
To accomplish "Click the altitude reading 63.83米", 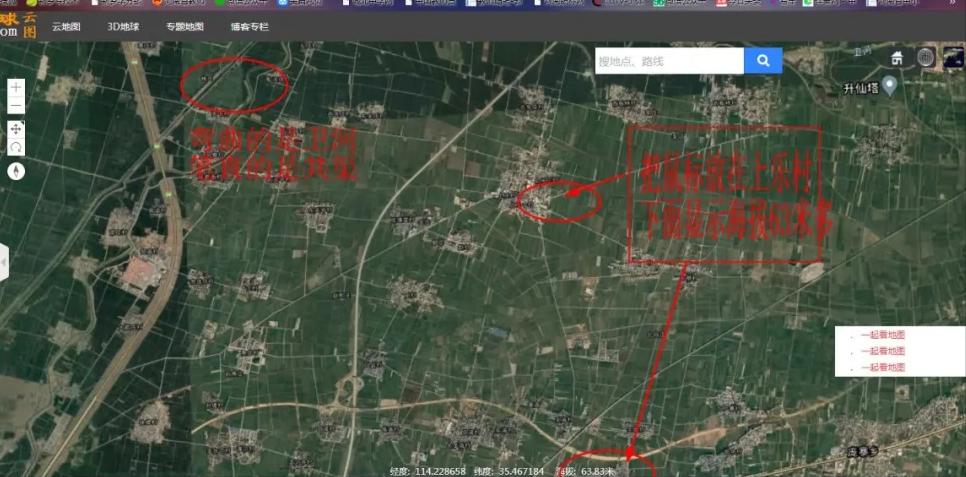I will pyautogui.click(x=599, y=471).
